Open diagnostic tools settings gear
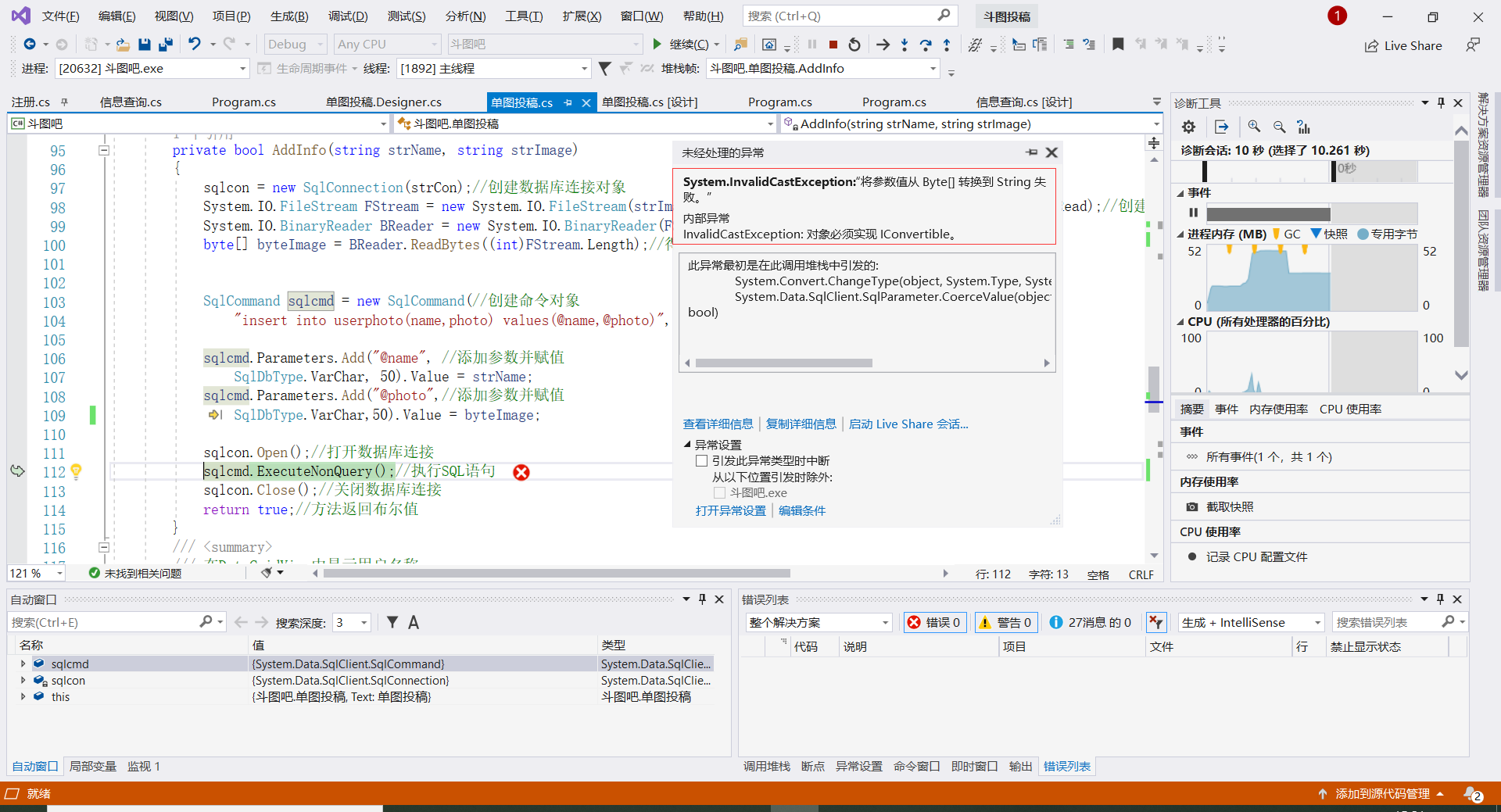The image size is (1501, 812). (x=1189, y=127)
